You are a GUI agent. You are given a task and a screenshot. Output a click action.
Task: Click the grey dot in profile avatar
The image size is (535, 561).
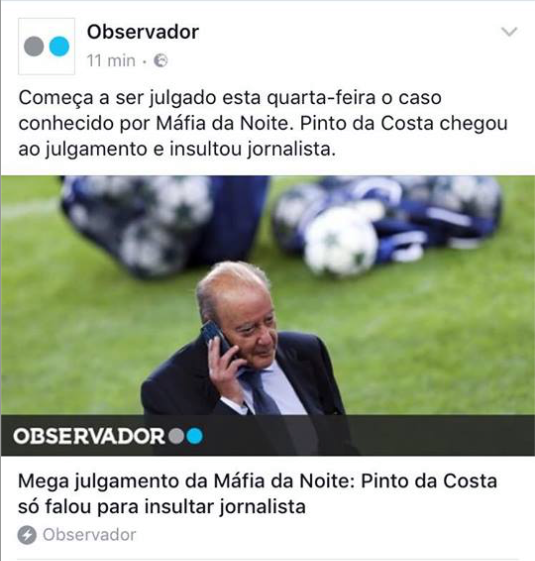34,46
